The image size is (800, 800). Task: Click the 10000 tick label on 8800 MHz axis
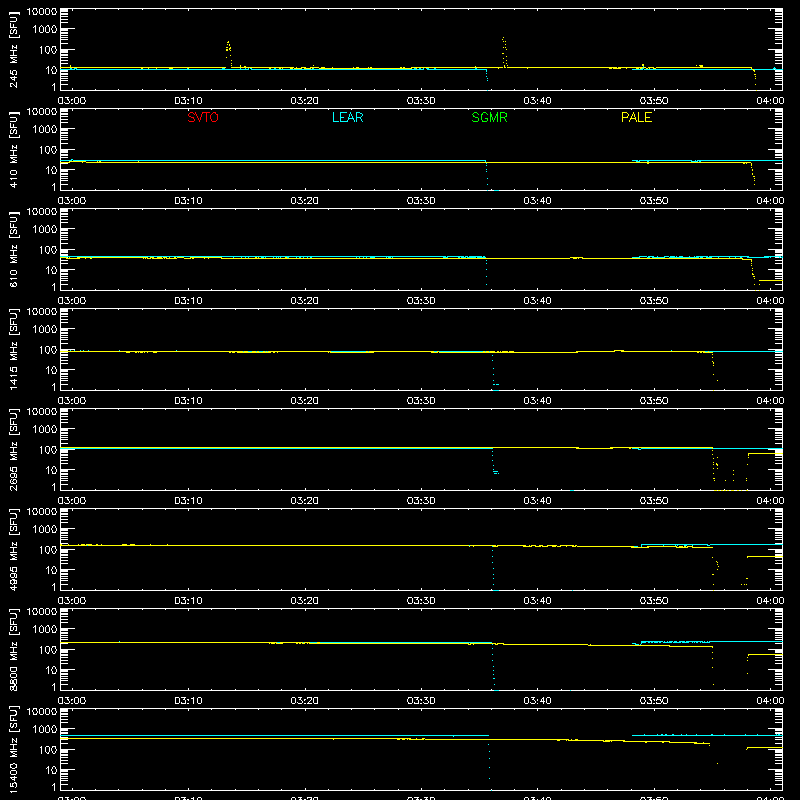click(x=42, y=612)
